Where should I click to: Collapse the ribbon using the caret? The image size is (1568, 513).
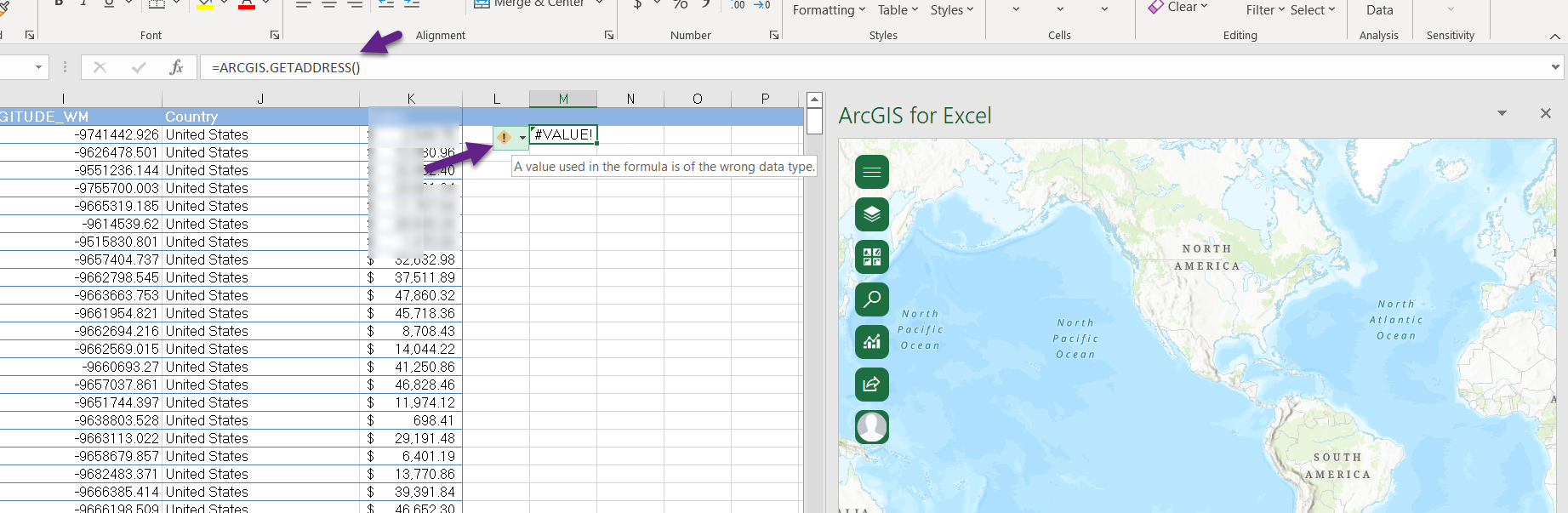click(1554, 36)
